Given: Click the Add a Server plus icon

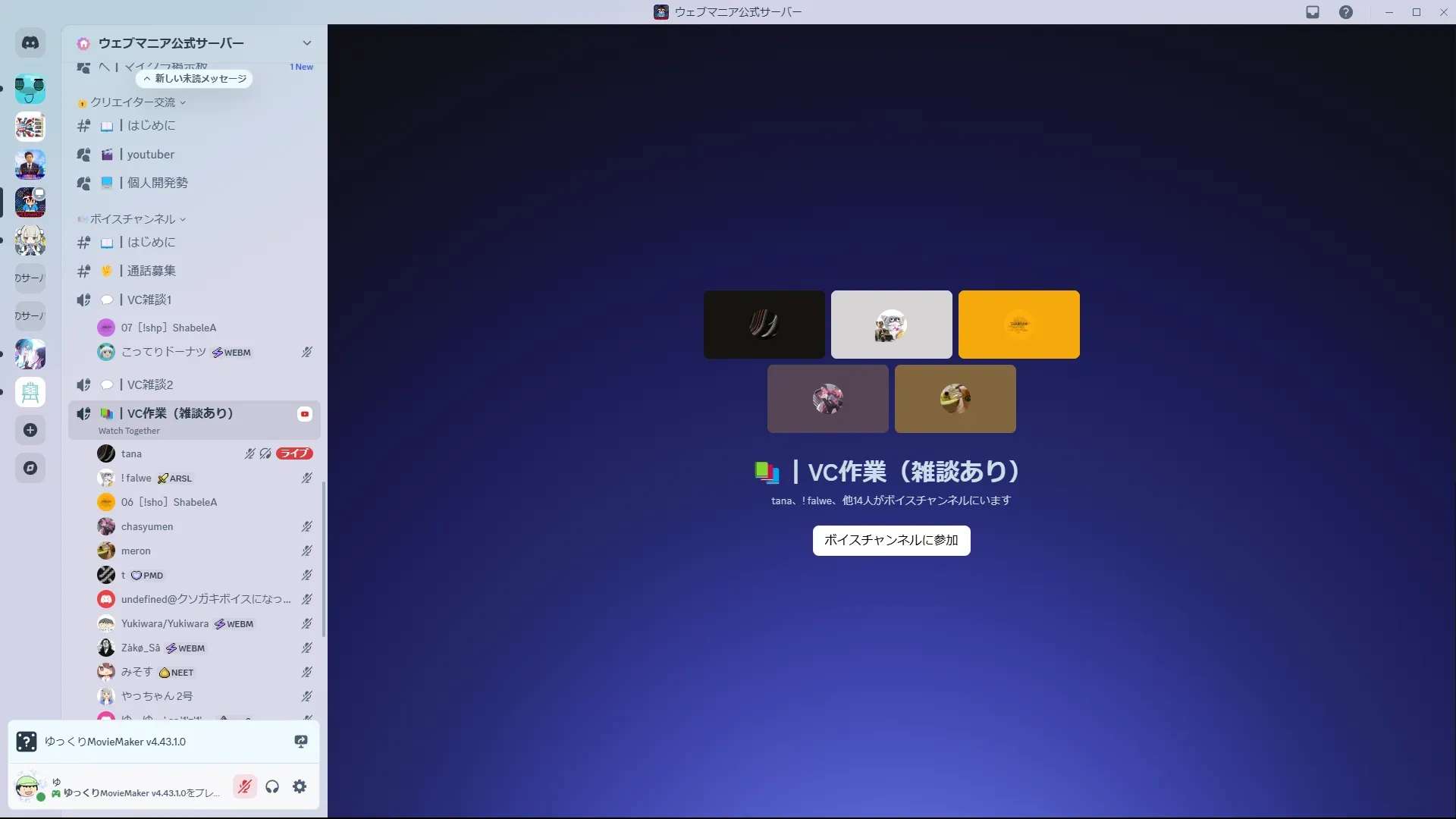Looking at the screenshot, I should click(30, 430).
